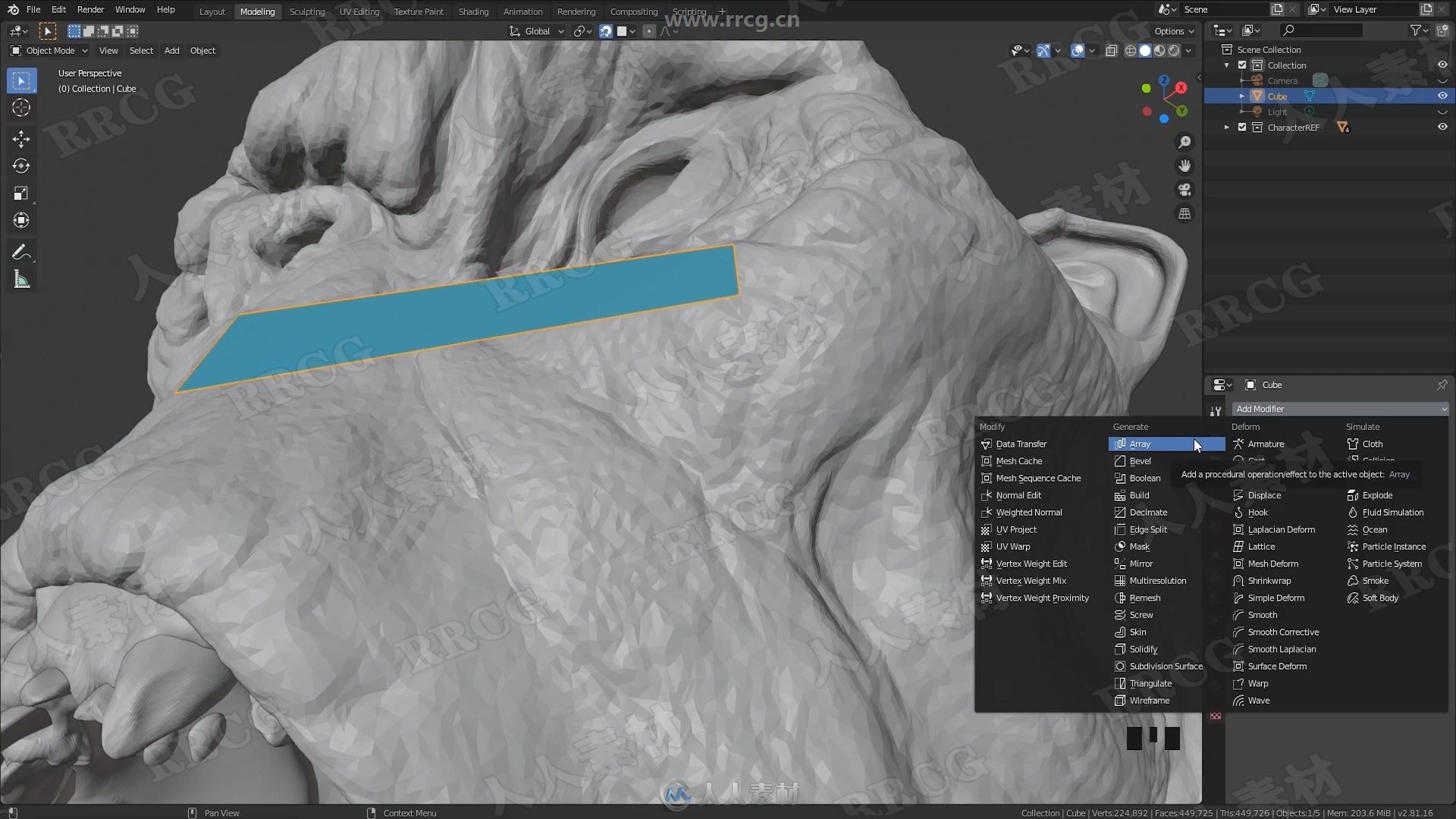This screenshot has height=819, width=1456.
Task: Open the Render menu
Action: click(90, 10)
